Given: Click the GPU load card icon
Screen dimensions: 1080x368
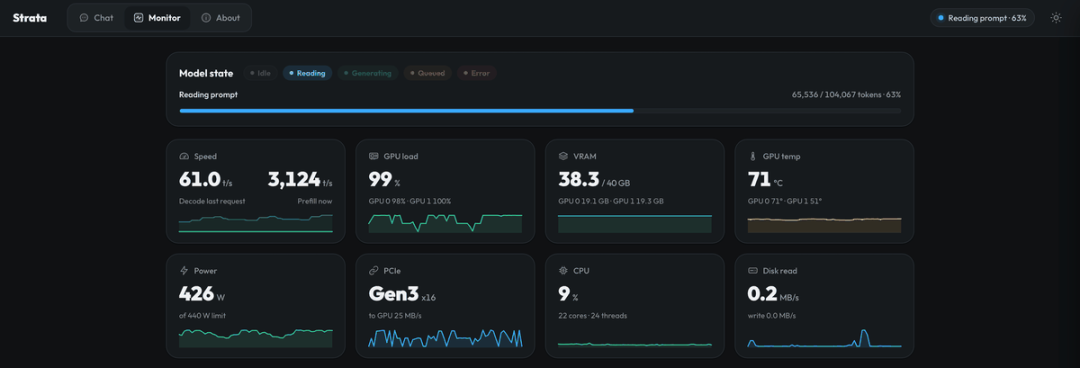Looking at the screenshot, I should (x=373, y=156).
